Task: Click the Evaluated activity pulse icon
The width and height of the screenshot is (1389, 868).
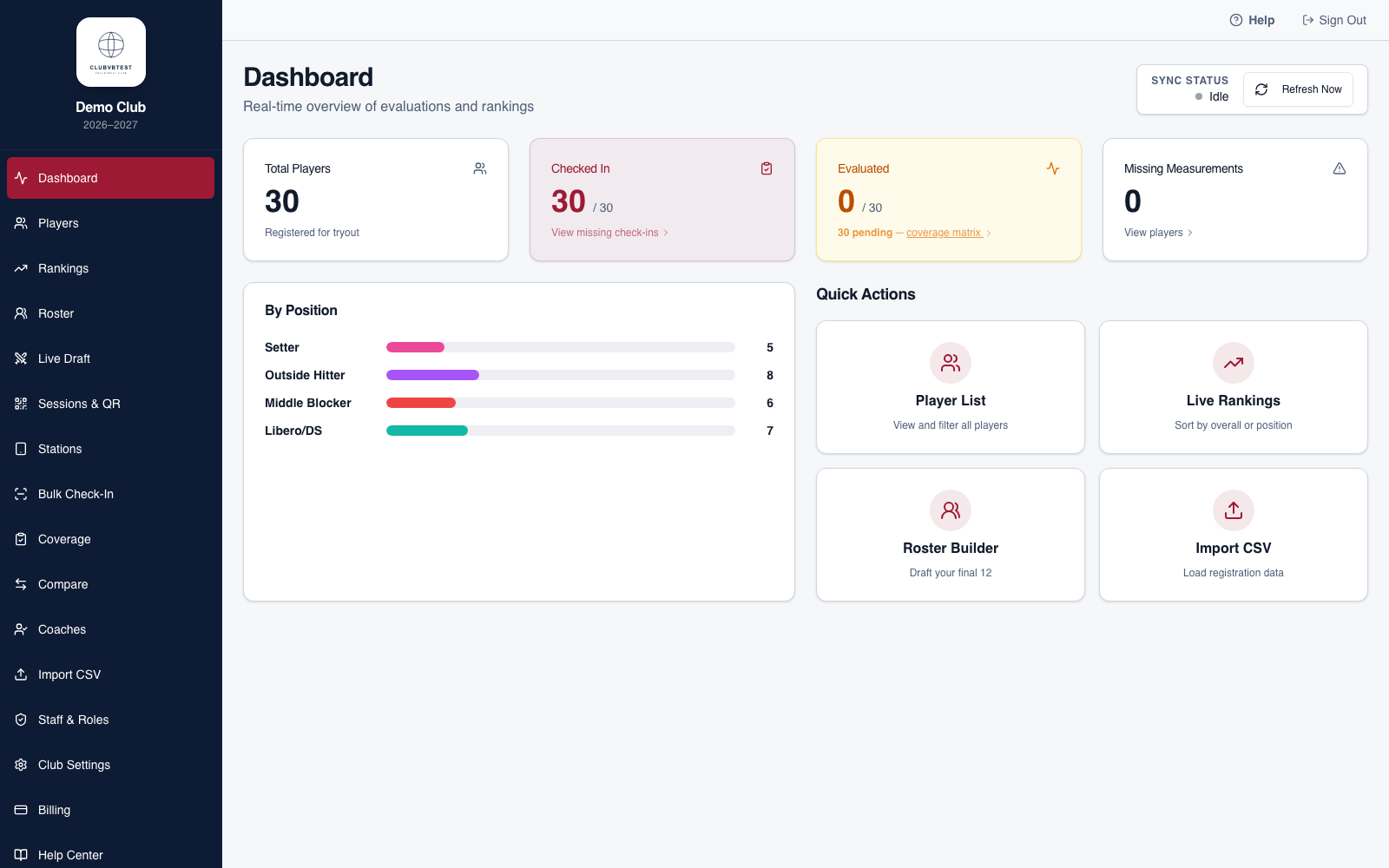Action: (x=1053, y=168)
